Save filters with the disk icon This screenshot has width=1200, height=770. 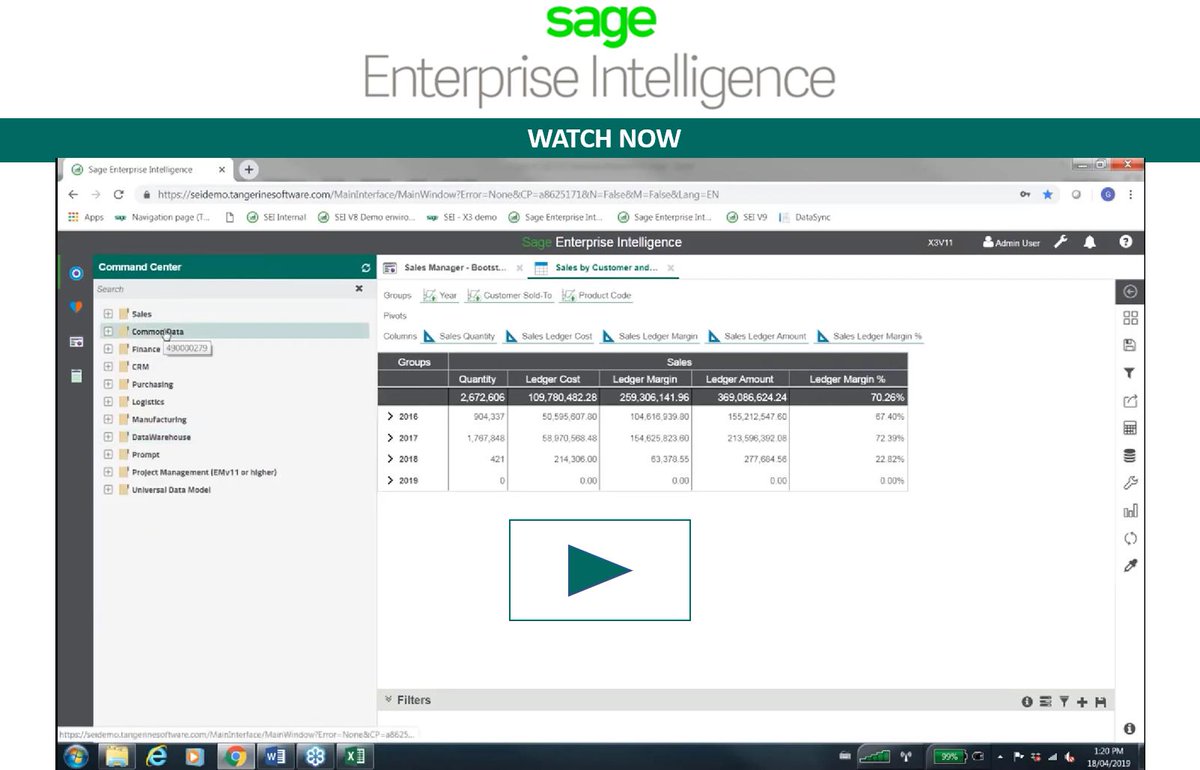point(1100,702)
